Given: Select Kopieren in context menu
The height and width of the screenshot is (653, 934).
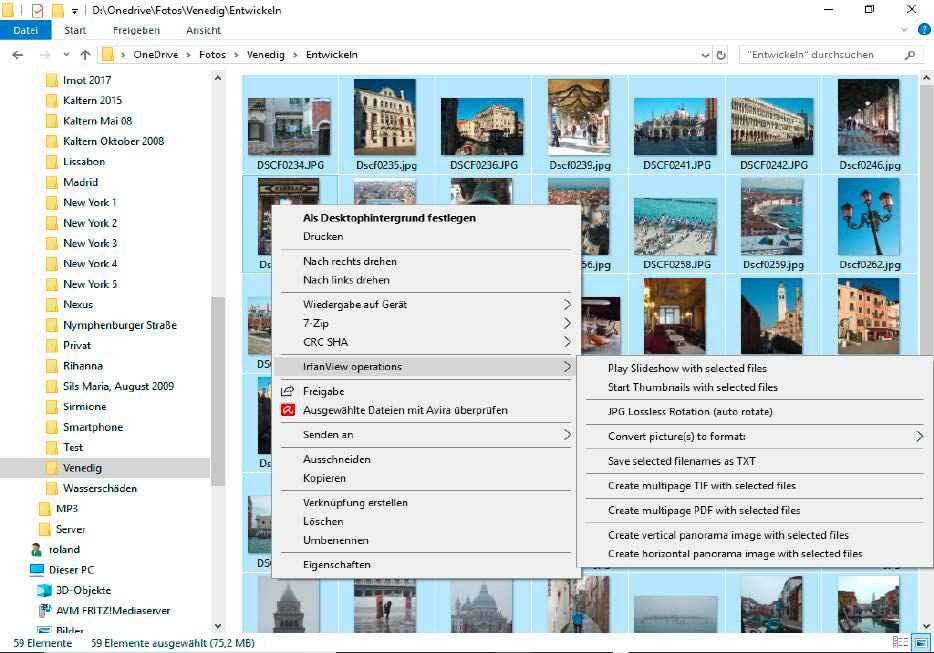Looking at the screenshot, I should tap(324, 478).
